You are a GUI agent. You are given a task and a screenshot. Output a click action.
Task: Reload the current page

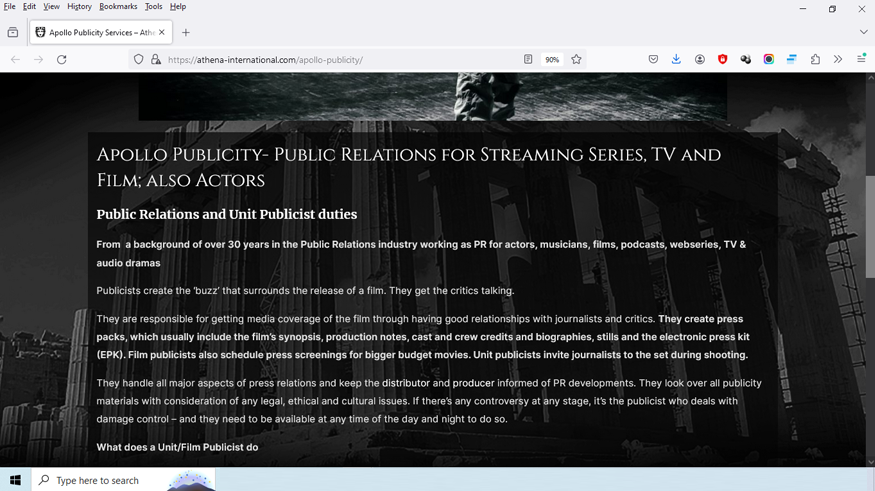point(62,60)
